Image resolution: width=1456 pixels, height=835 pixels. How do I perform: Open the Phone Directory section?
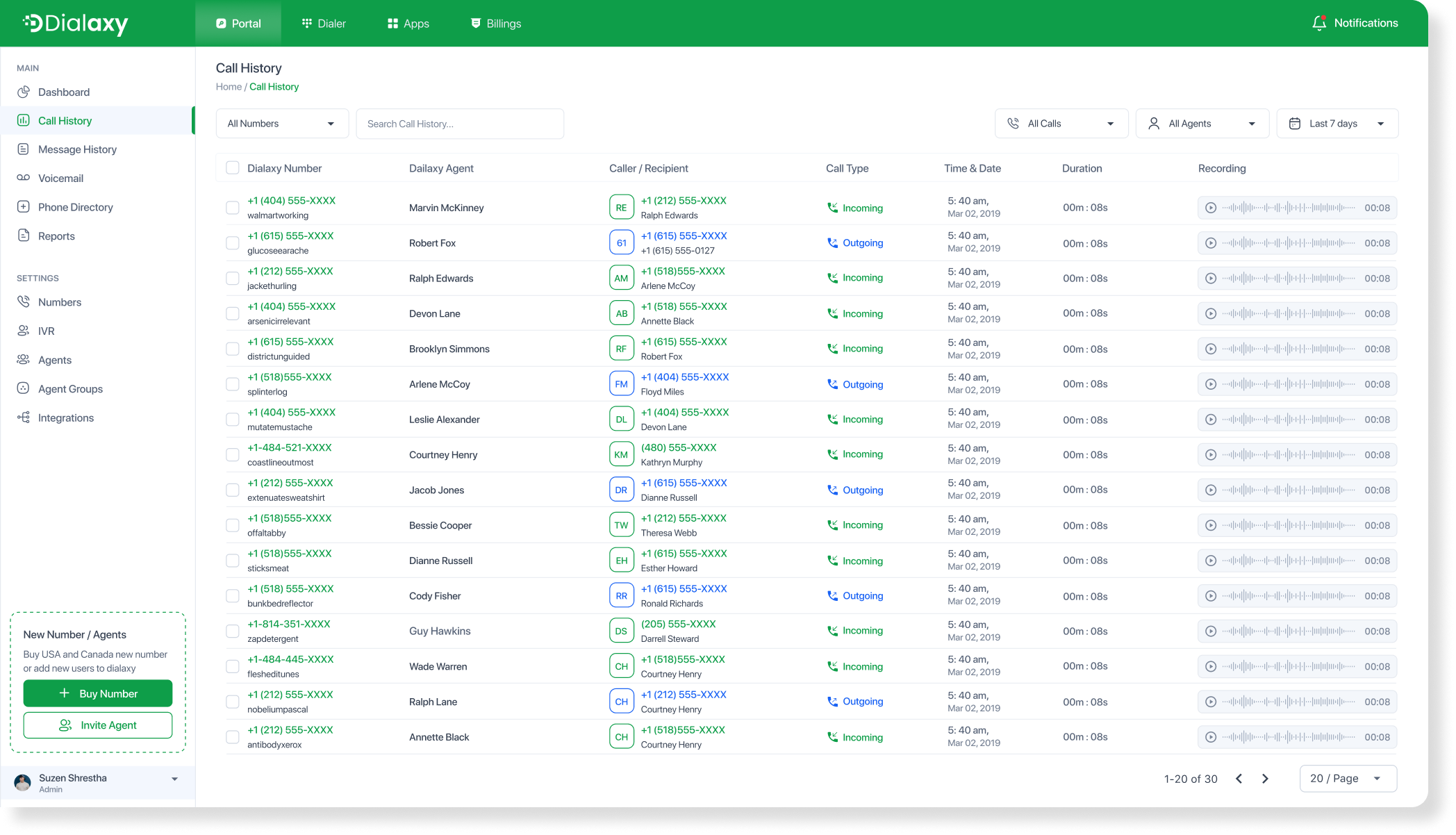point(76,207)
